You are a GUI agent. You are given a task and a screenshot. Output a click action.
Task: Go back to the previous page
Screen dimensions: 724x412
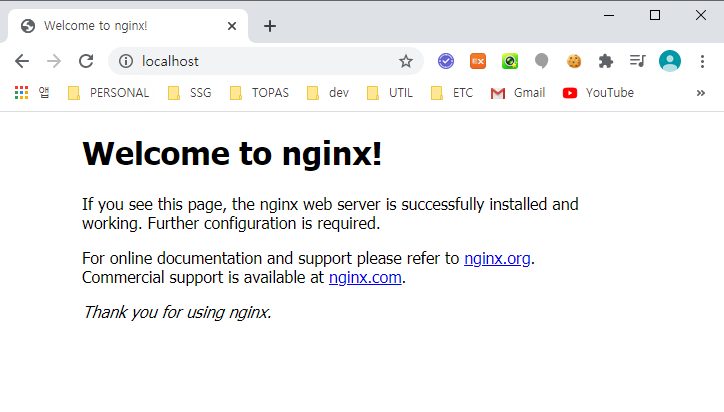click(x=22, y=61)
